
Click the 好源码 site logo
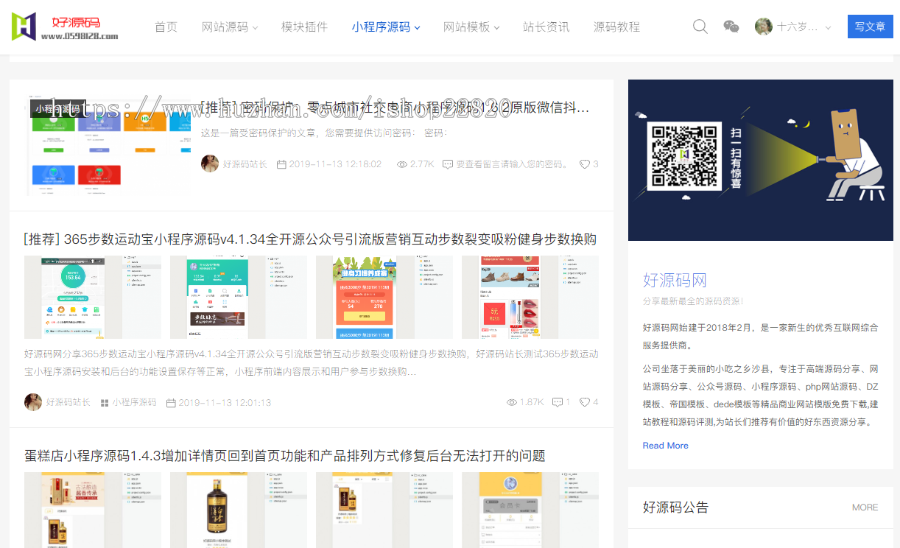(x=65, y=27)
